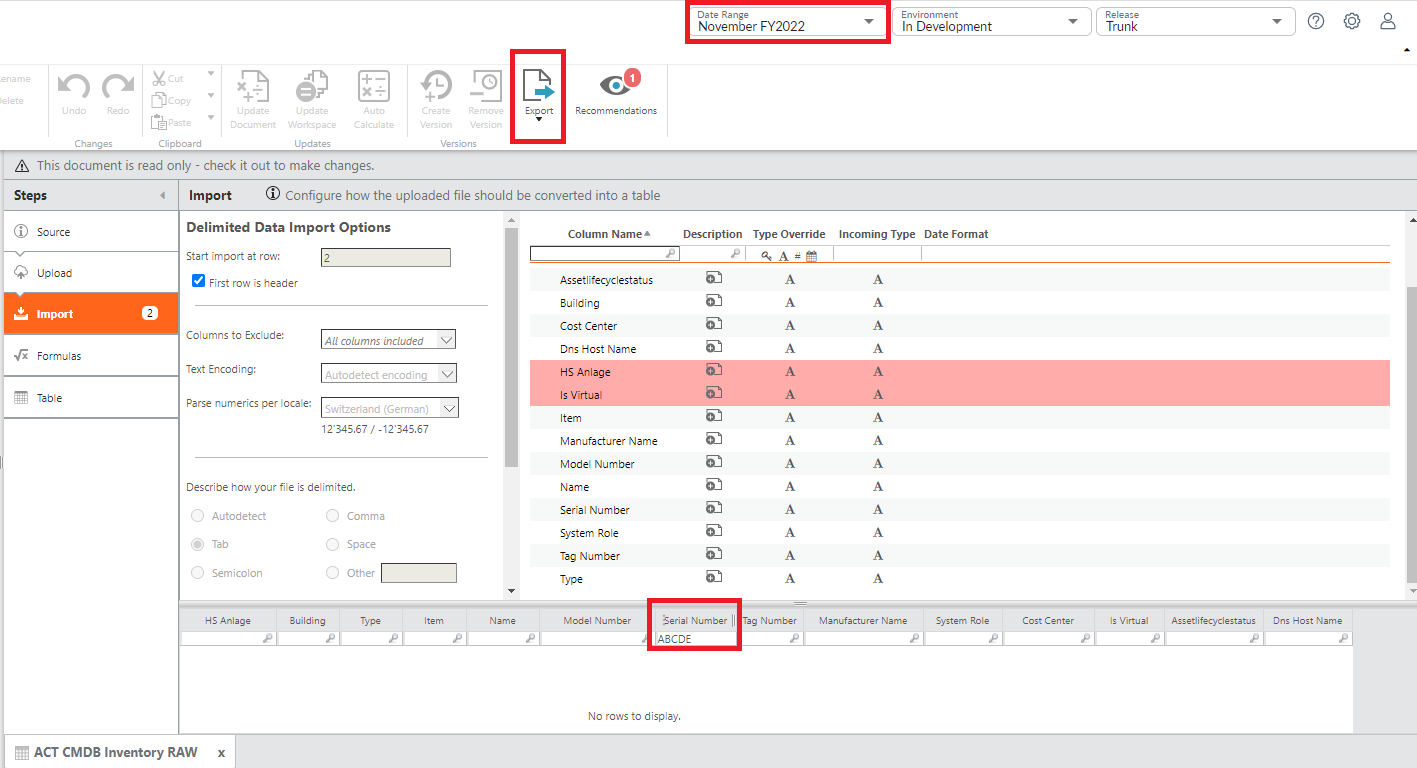Click the Type Override icon for Item
The height and width of the screenshot is (768, 1417).
(x=790, y=418)
